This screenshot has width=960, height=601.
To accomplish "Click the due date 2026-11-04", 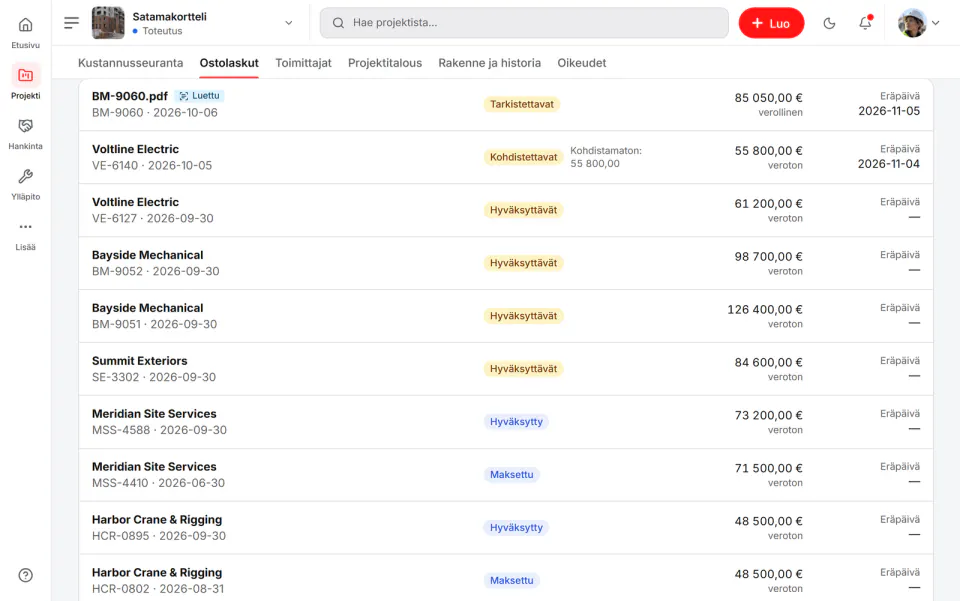I will point(889,164).
